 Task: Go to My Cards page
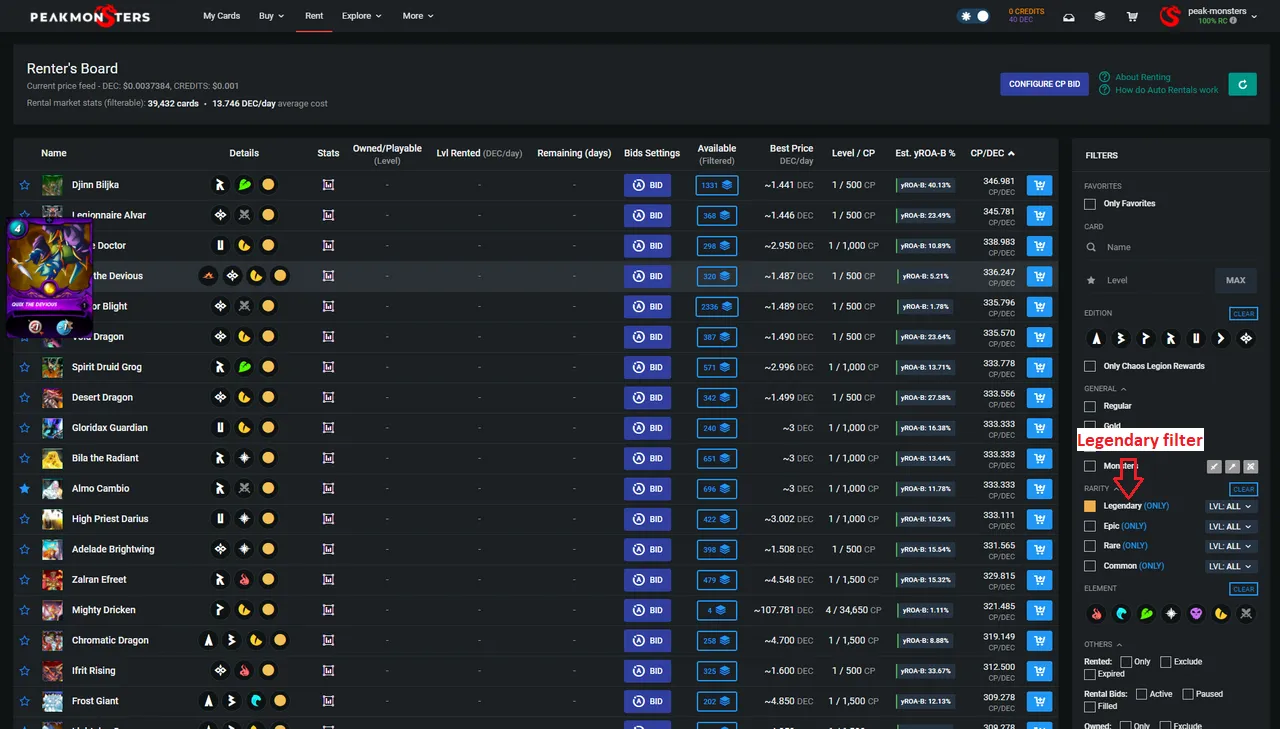(221, 16)
